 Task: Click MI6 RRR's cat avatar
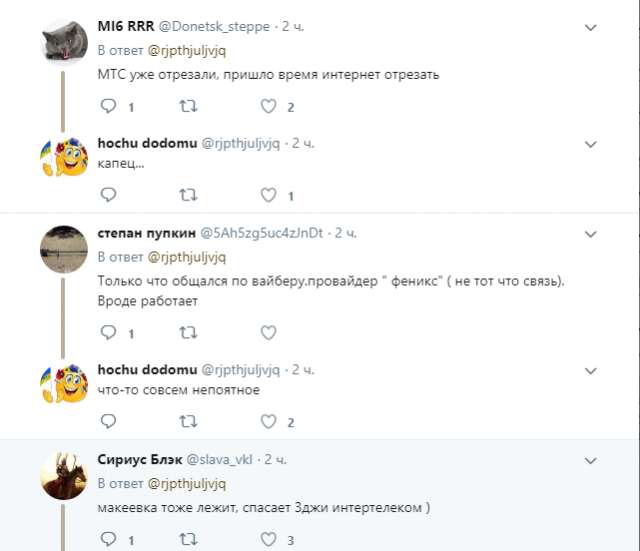coord(65,44)
